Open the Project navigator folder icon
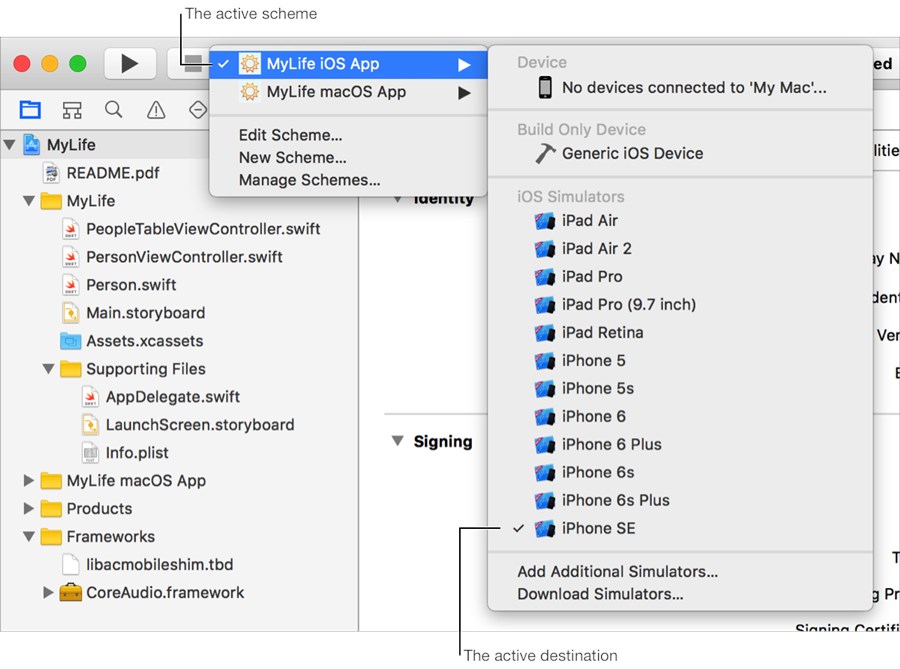900x669 pixels. click(x=30, y=109)
